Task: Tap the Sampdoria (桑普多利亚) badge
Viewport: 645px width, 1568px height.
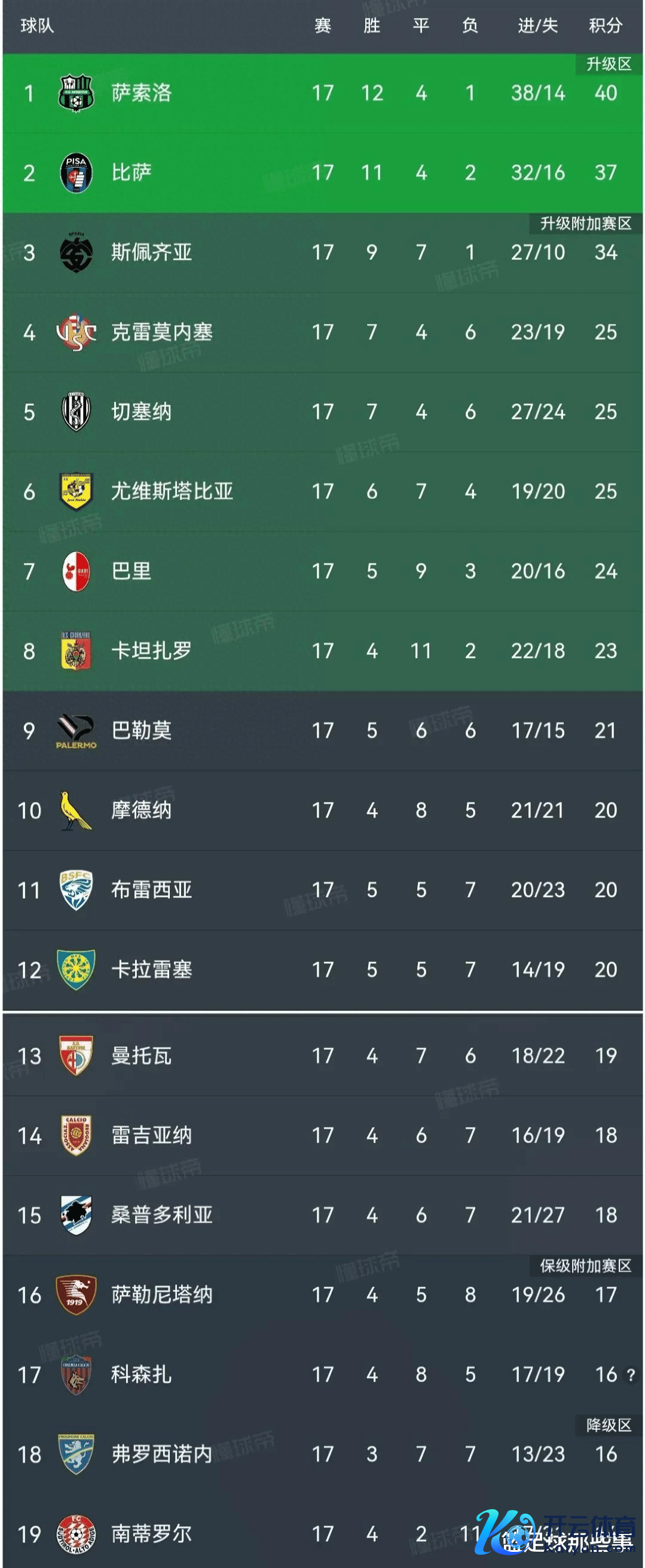Action: coord(75,1215)
